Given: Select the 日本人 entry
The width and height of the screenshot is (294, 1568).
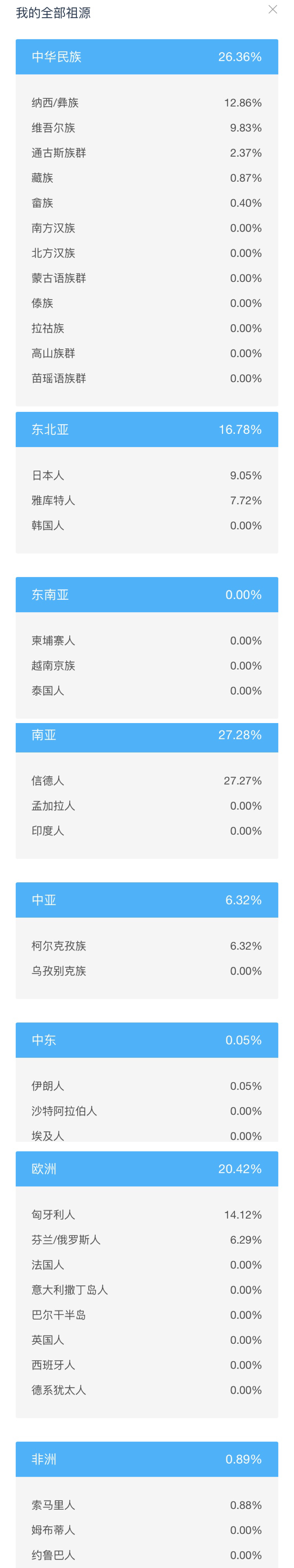Looking at the screenshot, I should point(147,475).
